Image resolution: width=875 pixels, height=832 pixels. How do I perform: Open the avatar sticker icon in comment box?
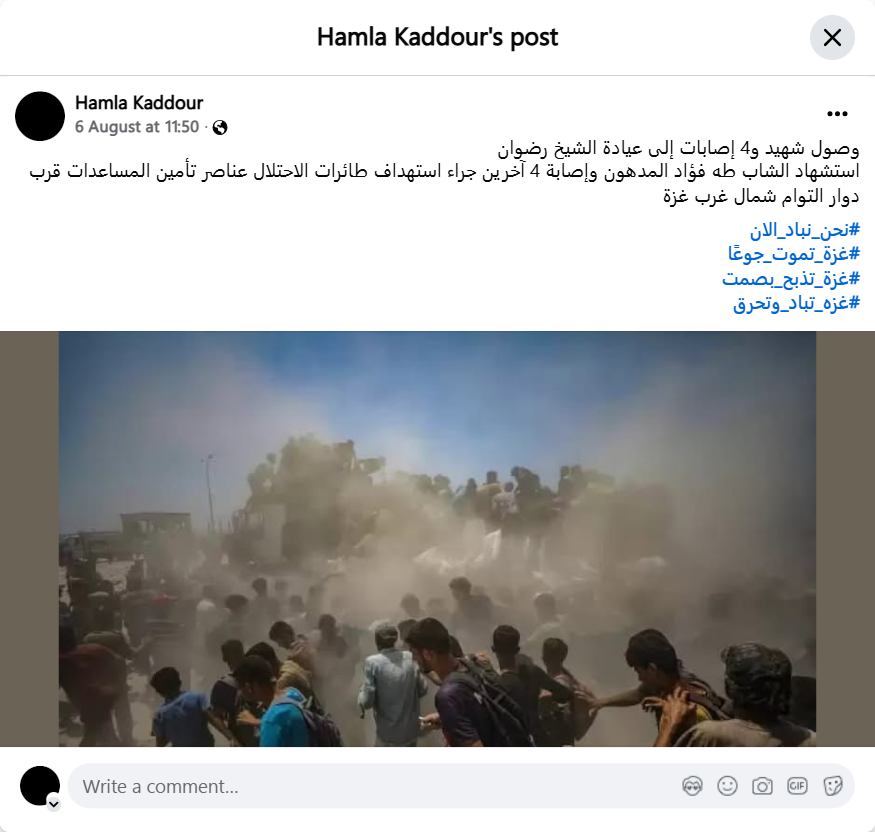pyautogui.click(x=693, y=786)
